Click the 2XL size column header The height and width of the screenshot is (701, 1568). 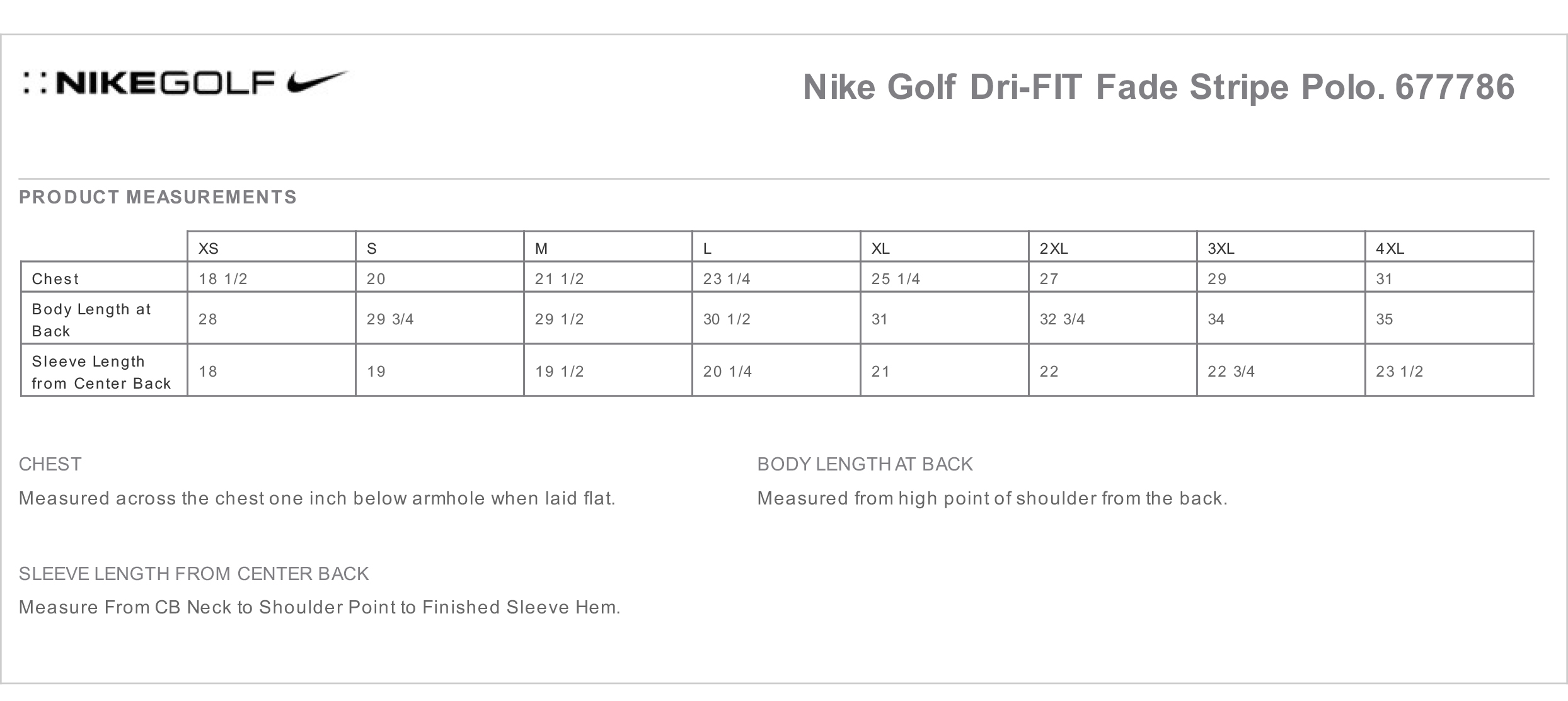point(1054,249)
